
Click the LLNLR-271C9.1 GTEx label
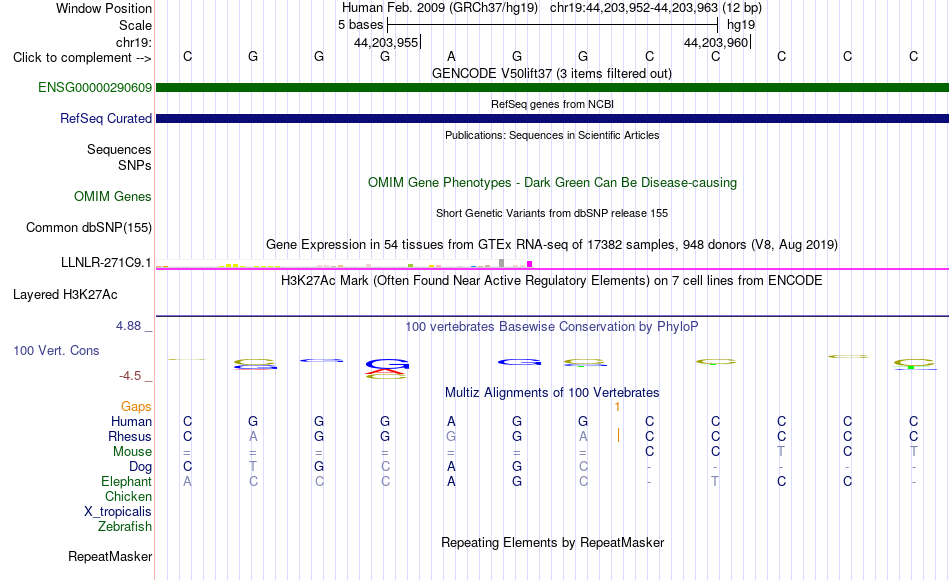coord(106,262)
